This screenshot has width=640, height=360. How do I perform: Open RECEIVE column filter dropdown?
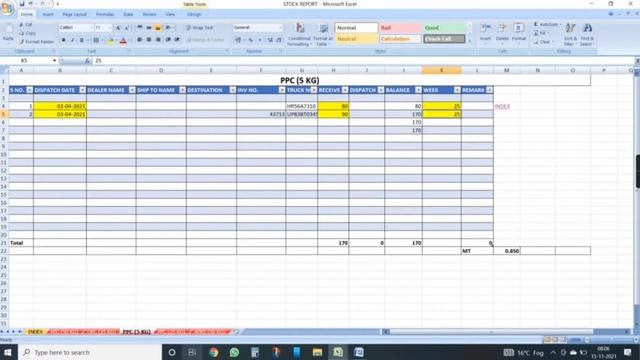(345, 90)
